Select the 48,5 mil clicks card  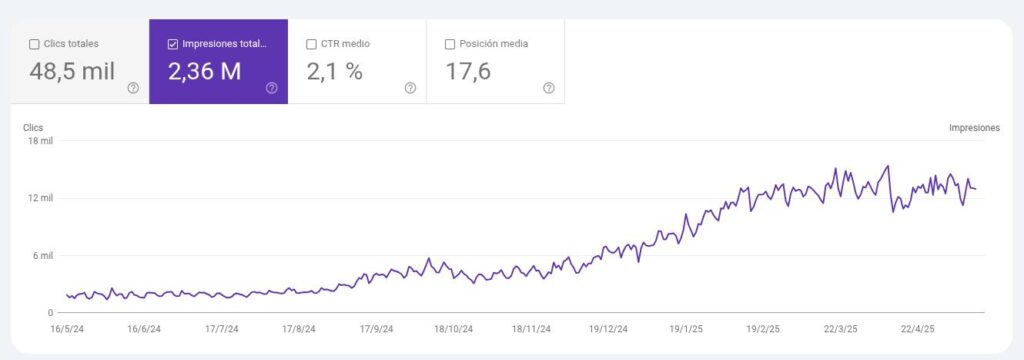pos(80,61)
